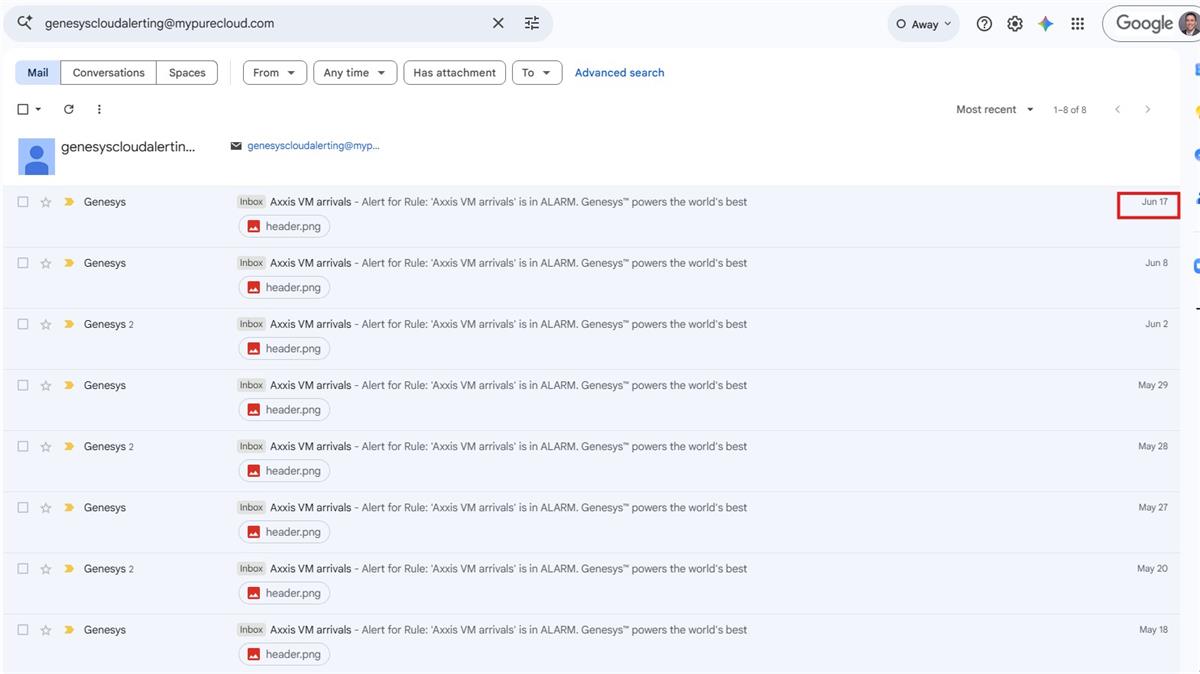Go to the newer results page arrow
This screenshot has height=674, width=1200.
coord(1117,109)
